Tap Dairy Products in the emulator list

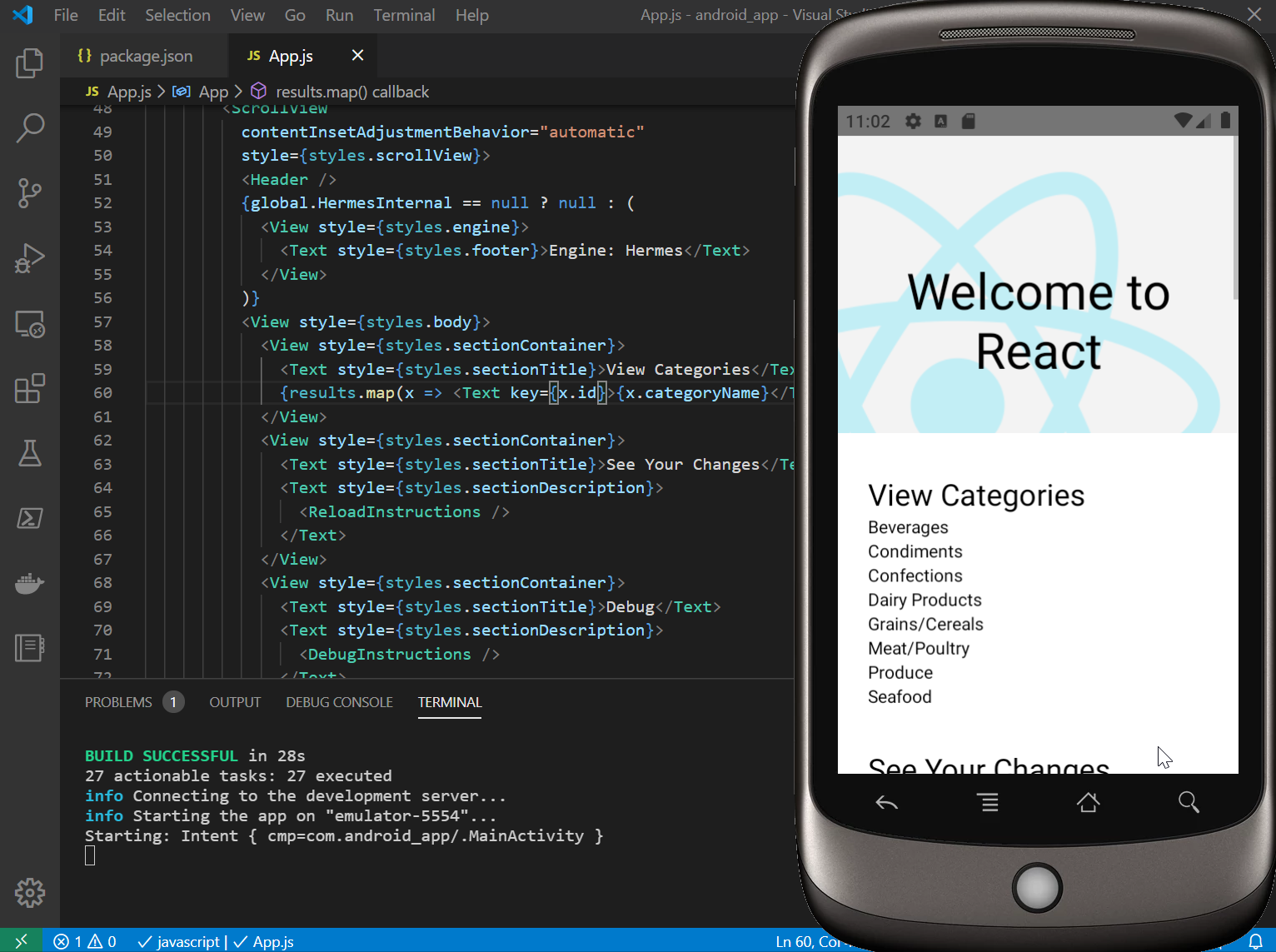pyautogui.click(x=925, y=600)
